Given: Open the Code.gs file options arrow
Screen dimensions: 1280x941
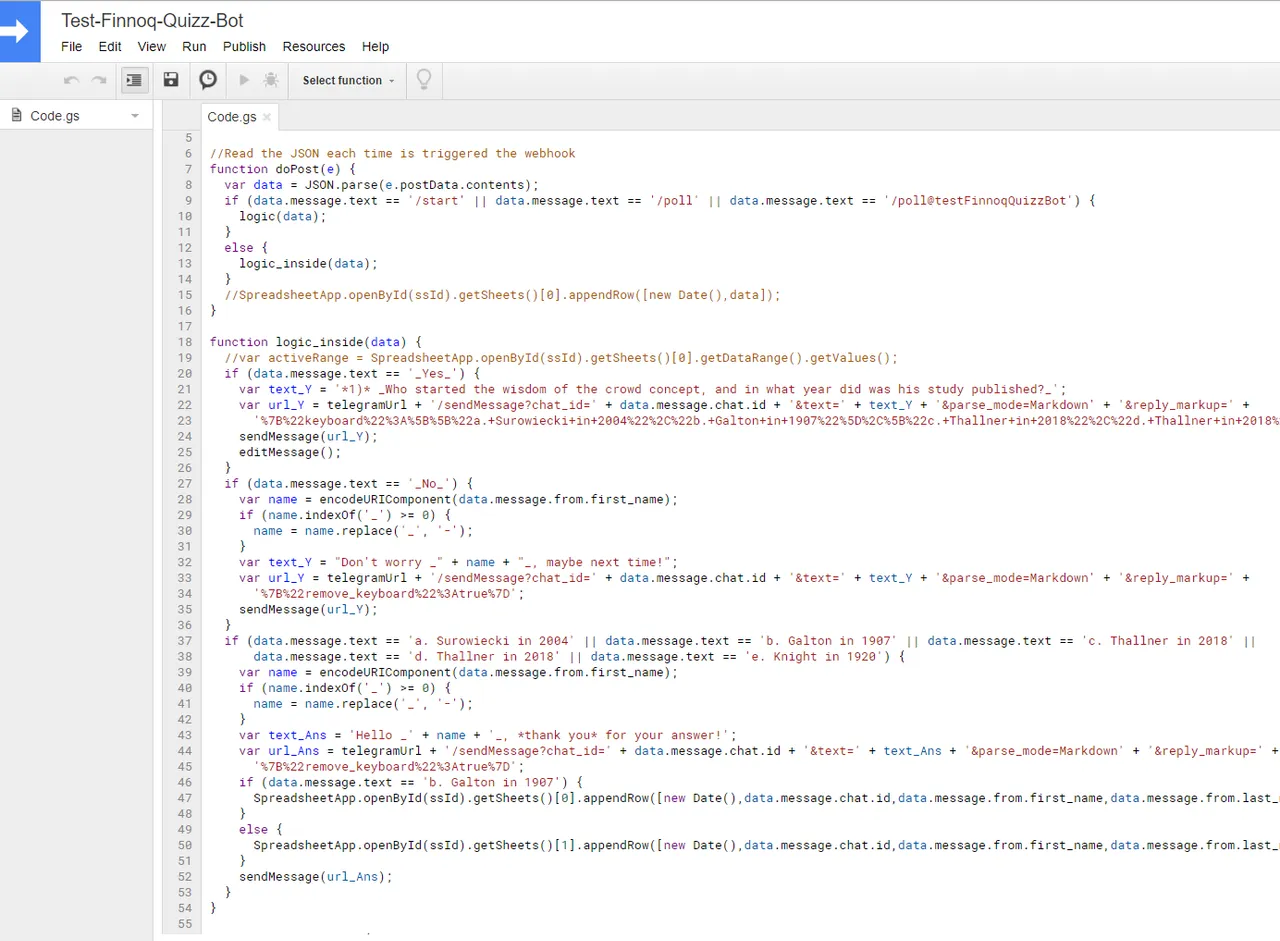Looking at the screenshot, I should coord(135,116).
